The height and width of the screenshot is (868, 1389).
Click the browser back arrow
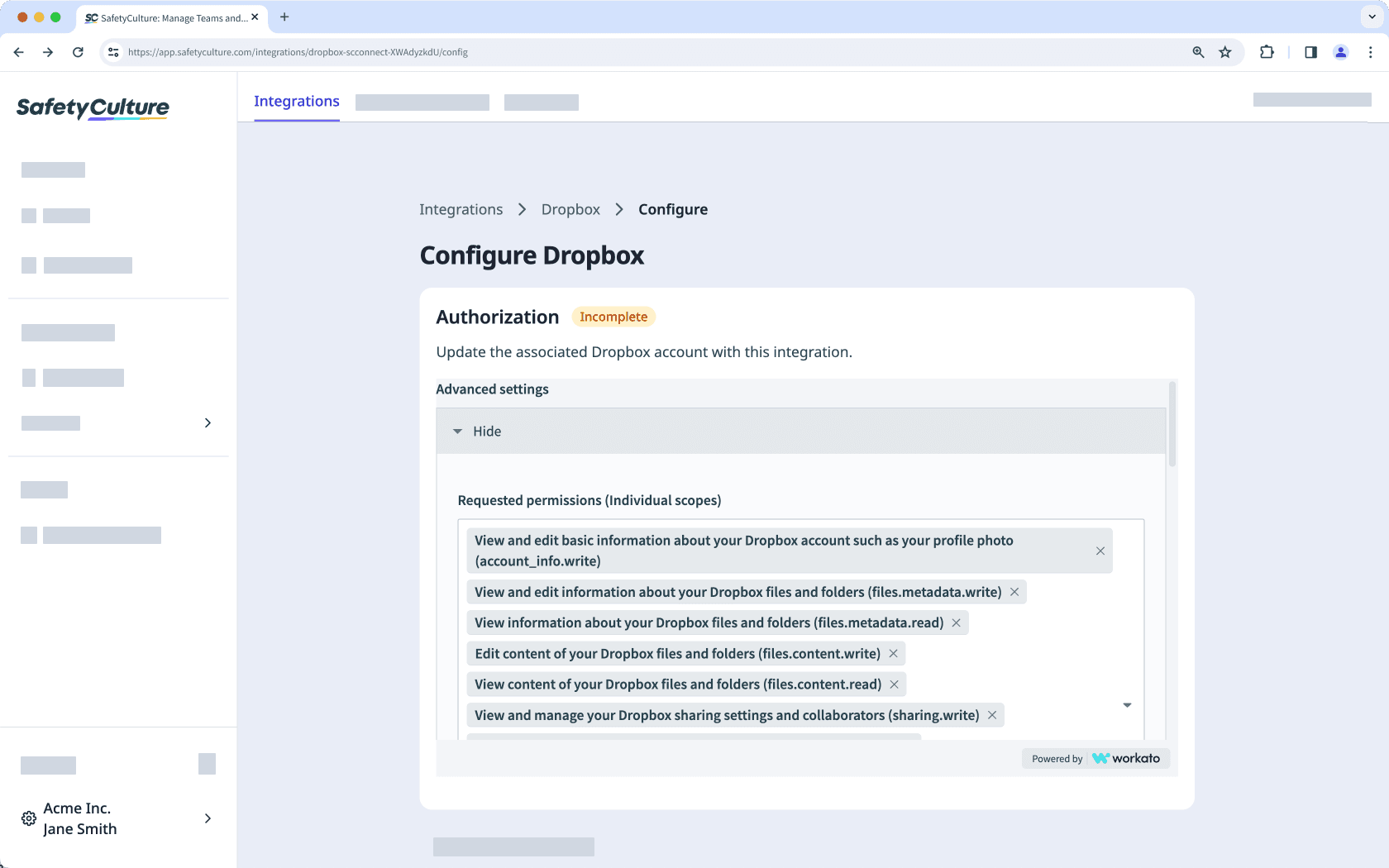[x=18, y=51]
